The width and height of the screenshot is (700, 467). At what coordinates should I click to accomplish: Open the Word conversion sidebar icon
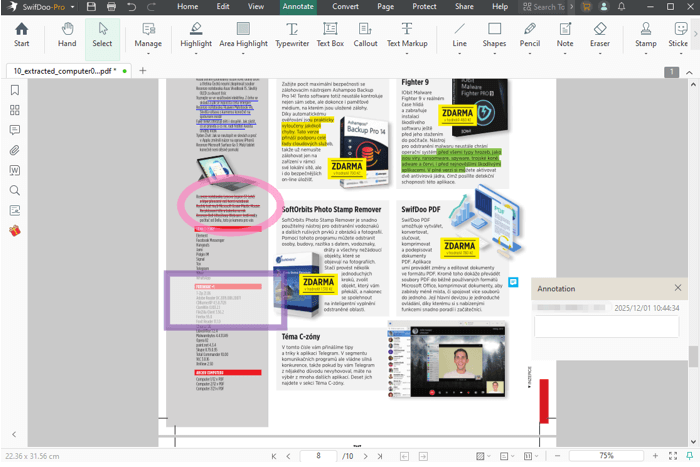click(x=15, y=171)
